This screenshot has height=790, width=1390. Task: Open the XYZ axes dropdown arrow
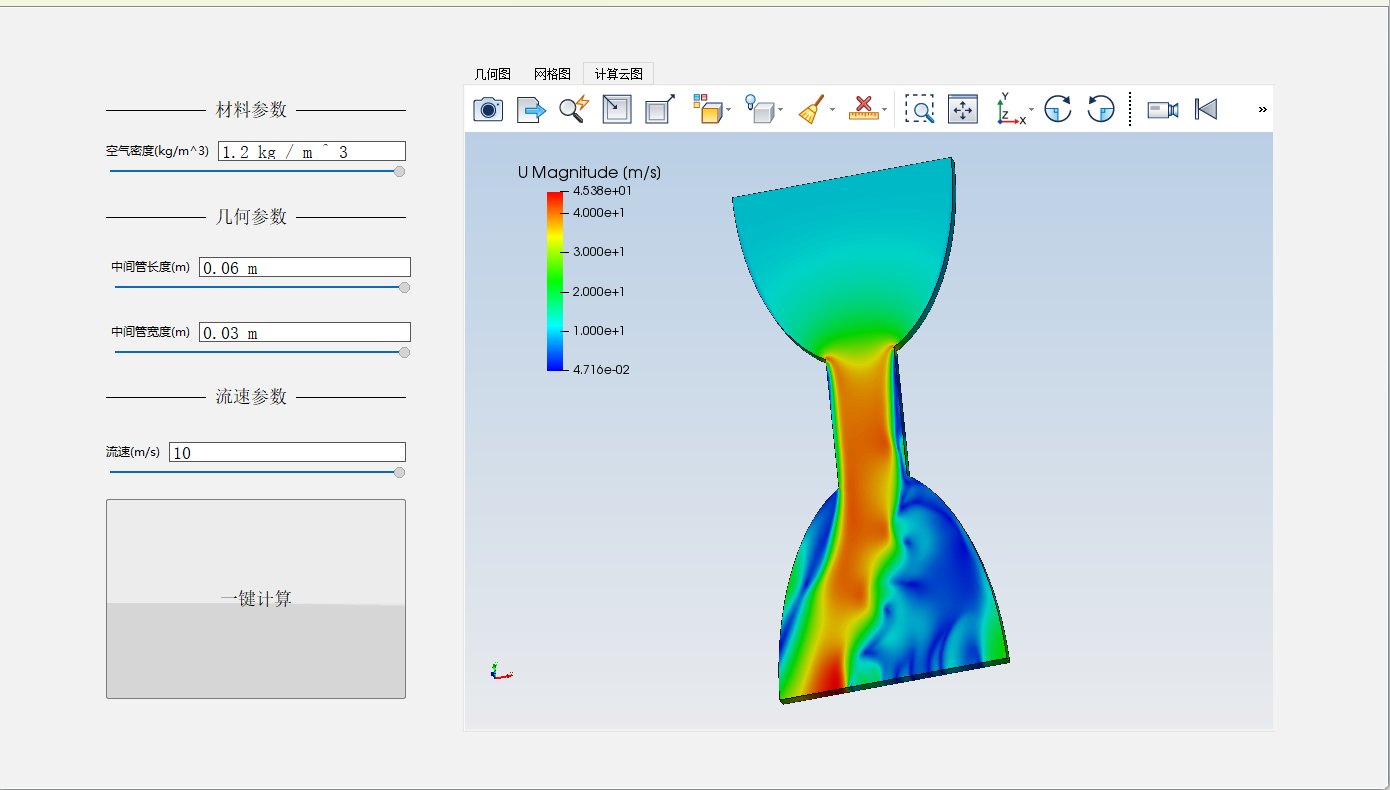(1031, 110)
